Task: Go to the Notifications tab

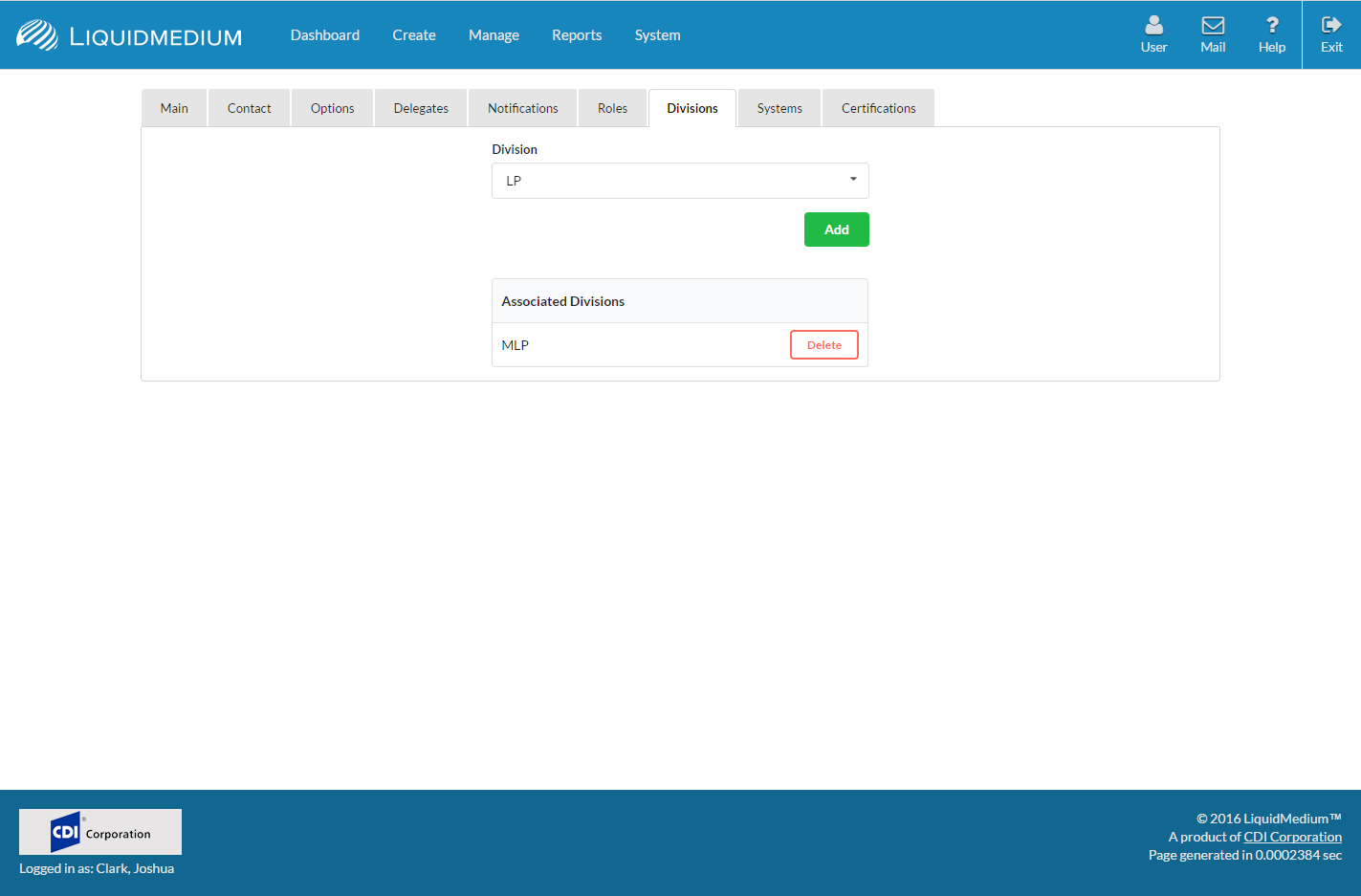Action: (x=522, y=108)
